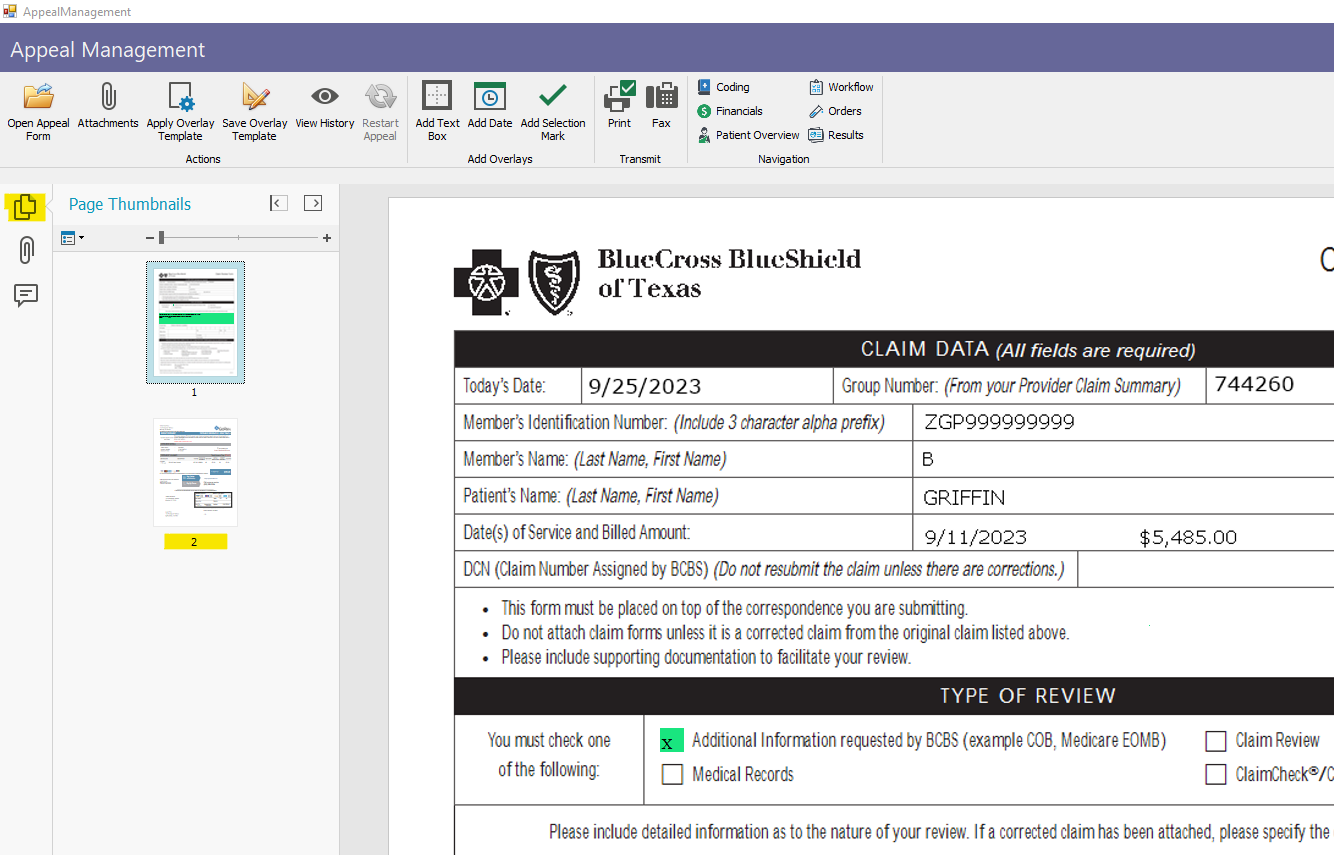
Task: Adjust the thumbnail zoom slider
Action: click(x=161, y=238)
